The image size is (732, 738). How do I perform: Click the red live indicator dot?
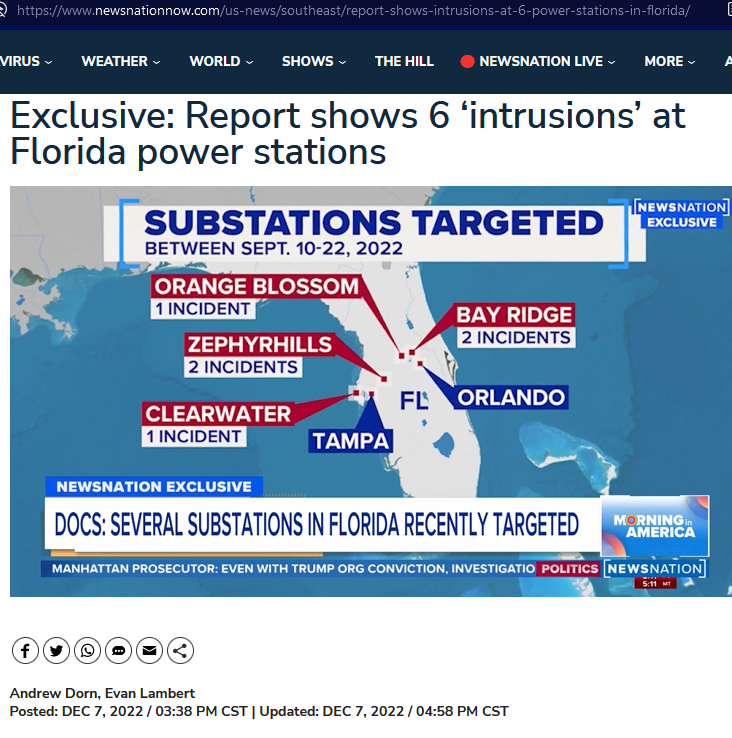[x=467, y=61]
